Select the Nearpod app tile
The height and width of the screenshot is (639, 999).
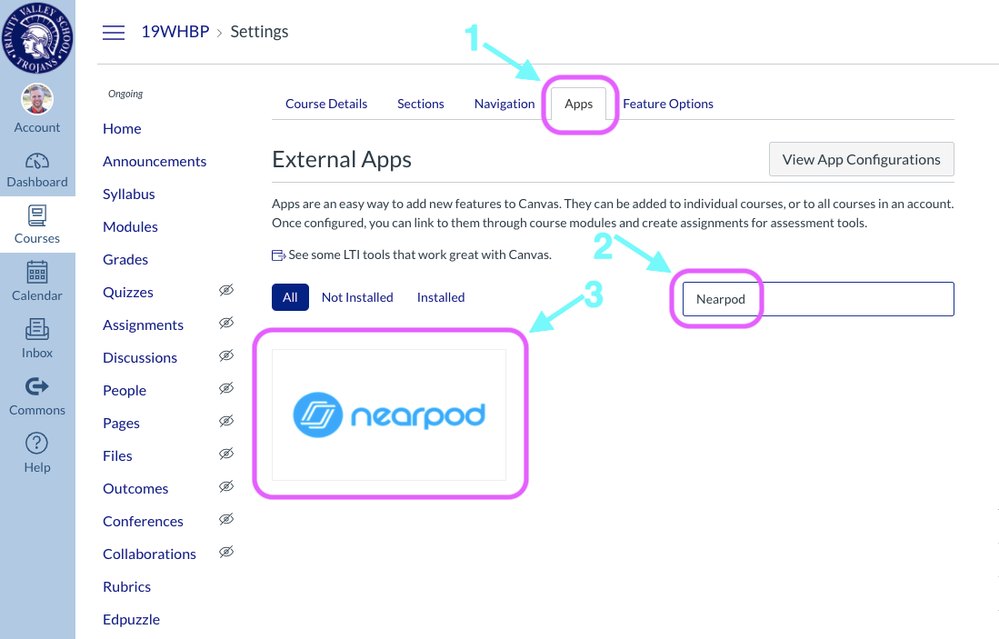(390, 414)
